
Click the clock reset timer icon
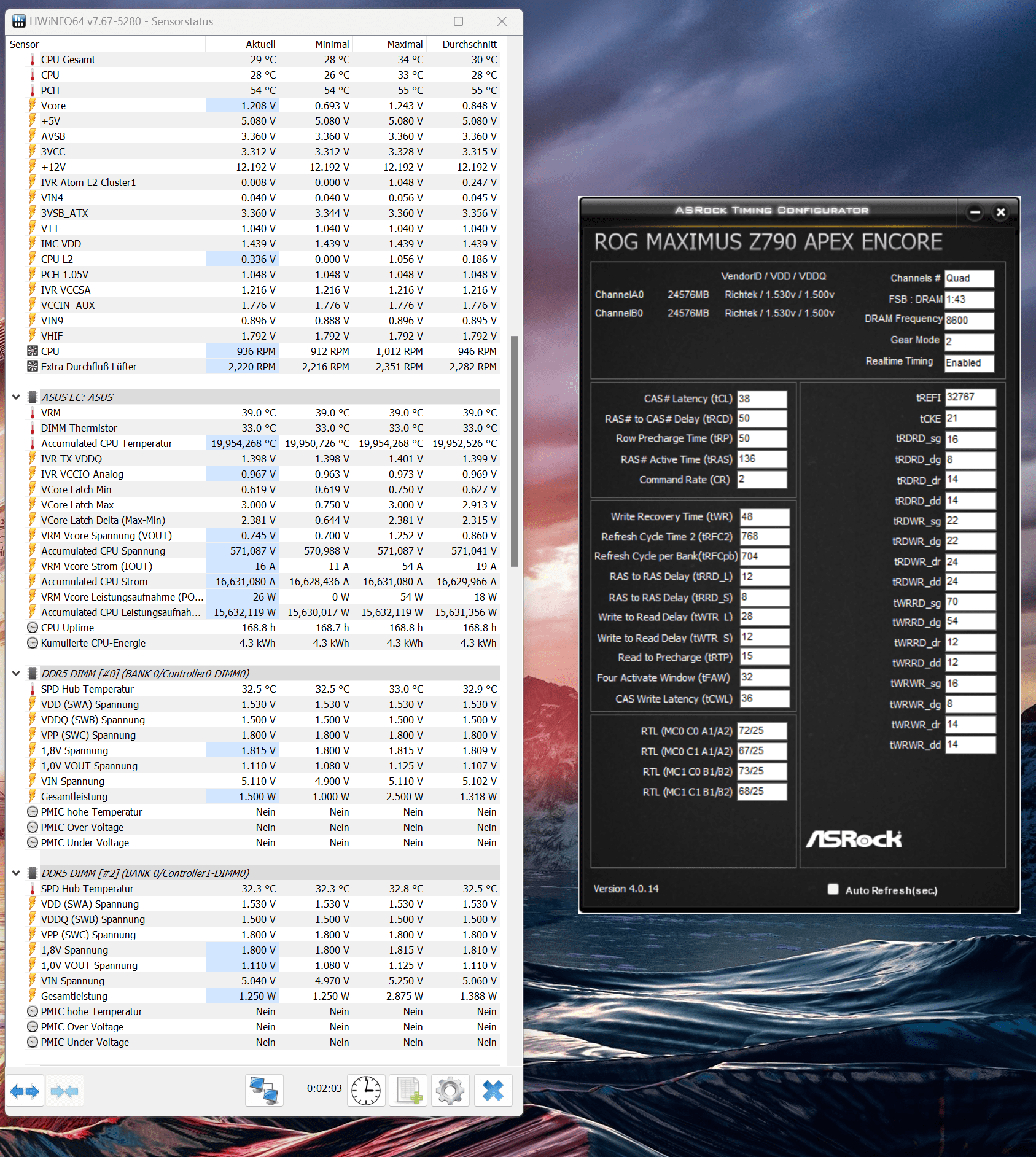(366, 1091)
